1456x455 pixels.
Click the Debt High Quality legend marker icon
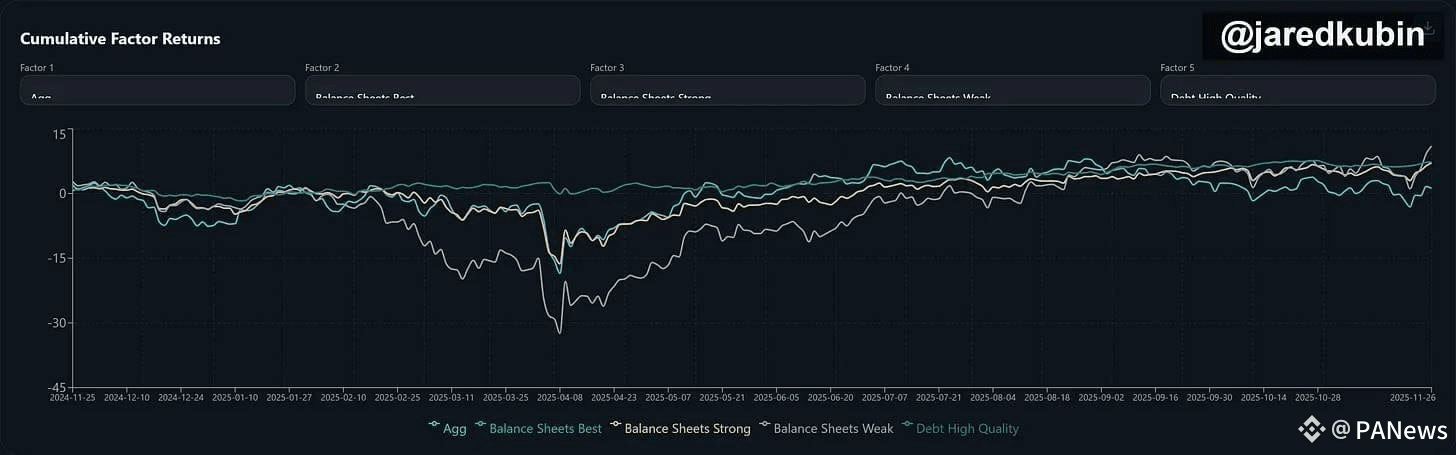tap(908, 428)
